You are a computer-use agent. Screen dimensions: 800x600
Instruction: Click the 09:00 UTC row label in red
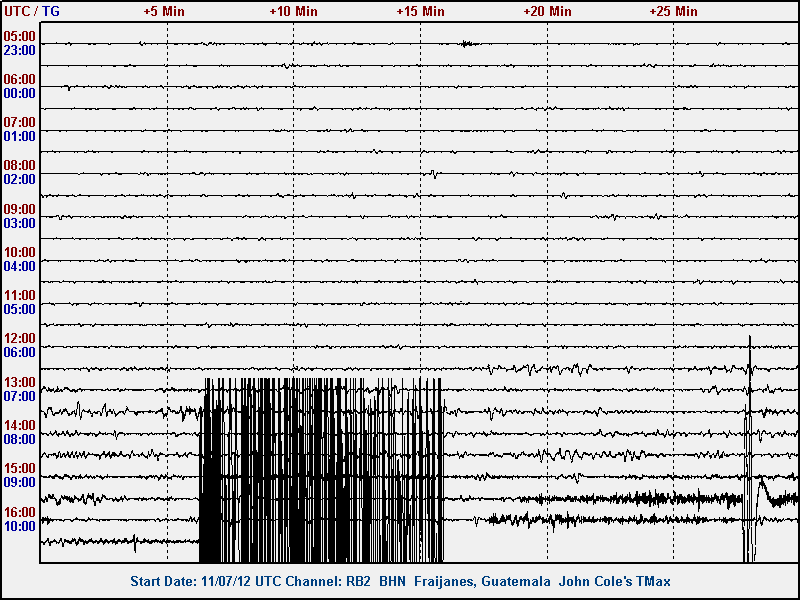tap(19, 209)
